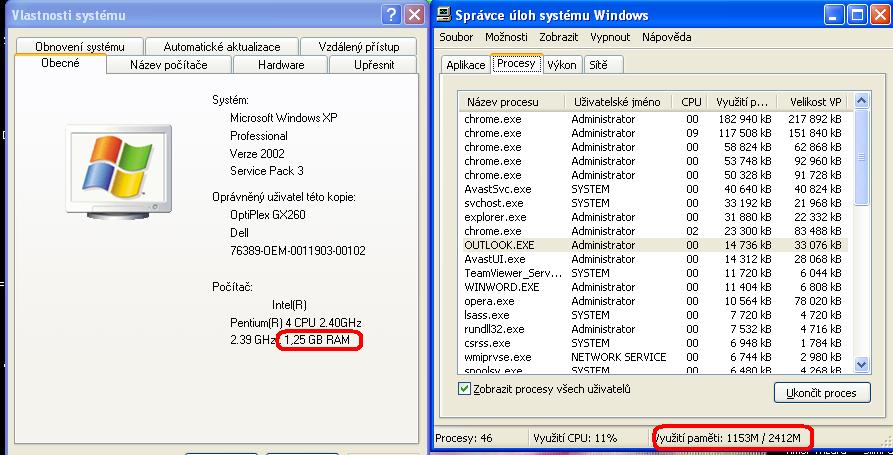Click the 217 892 kB Velikost VP cell
The height and width of the screenshot is (455, 893).
[x=814, y=119]
